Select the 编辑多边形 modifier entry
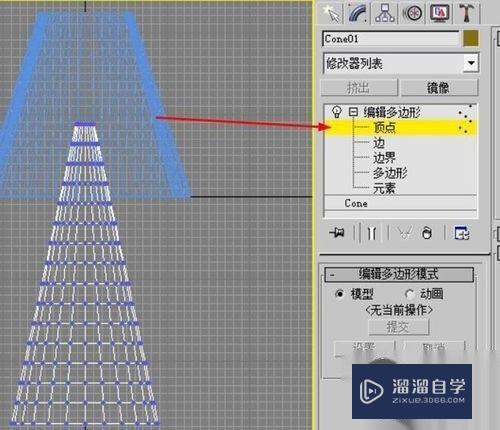This screenshot has width=500, height=430. point(392,112)
